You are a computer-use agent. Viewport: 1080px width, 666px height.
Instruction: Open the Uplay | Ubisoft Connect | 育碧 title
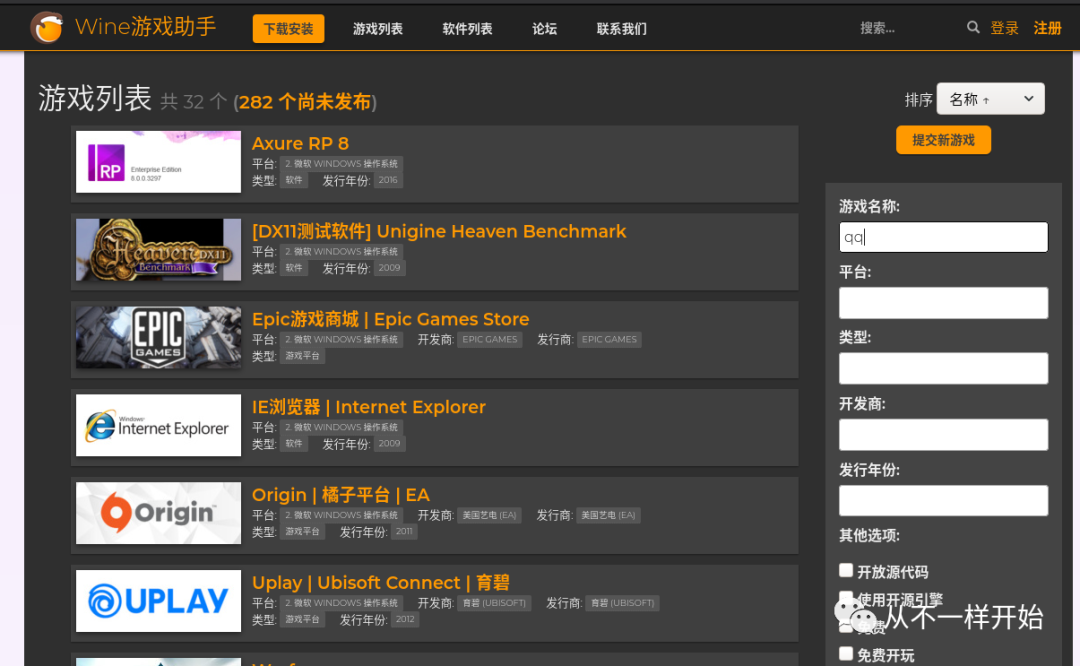click(381, 583)
